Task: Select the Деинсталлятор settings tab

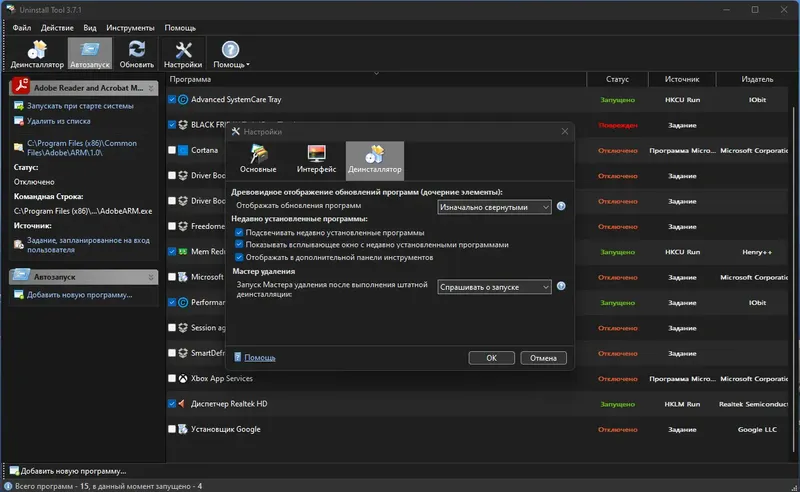Action: 374,161
